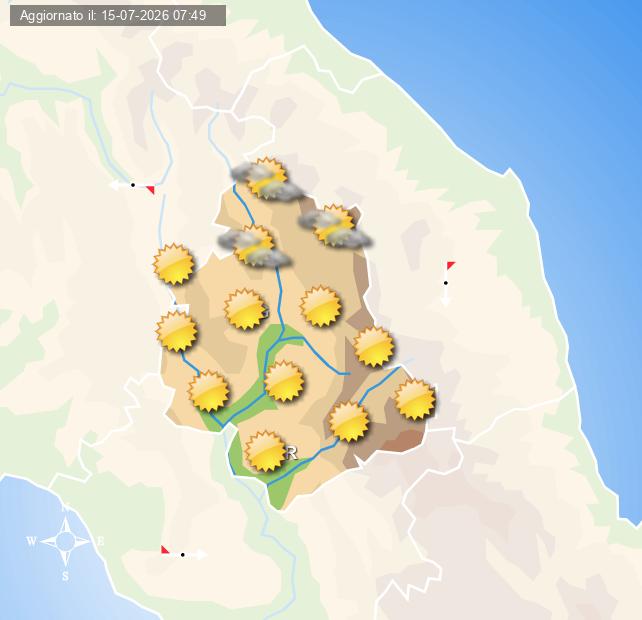The width and height of the screenshot is (642, 620).
Task: Click the easternmost sun icon in the southeast corner
Action: tap(415, 400)
